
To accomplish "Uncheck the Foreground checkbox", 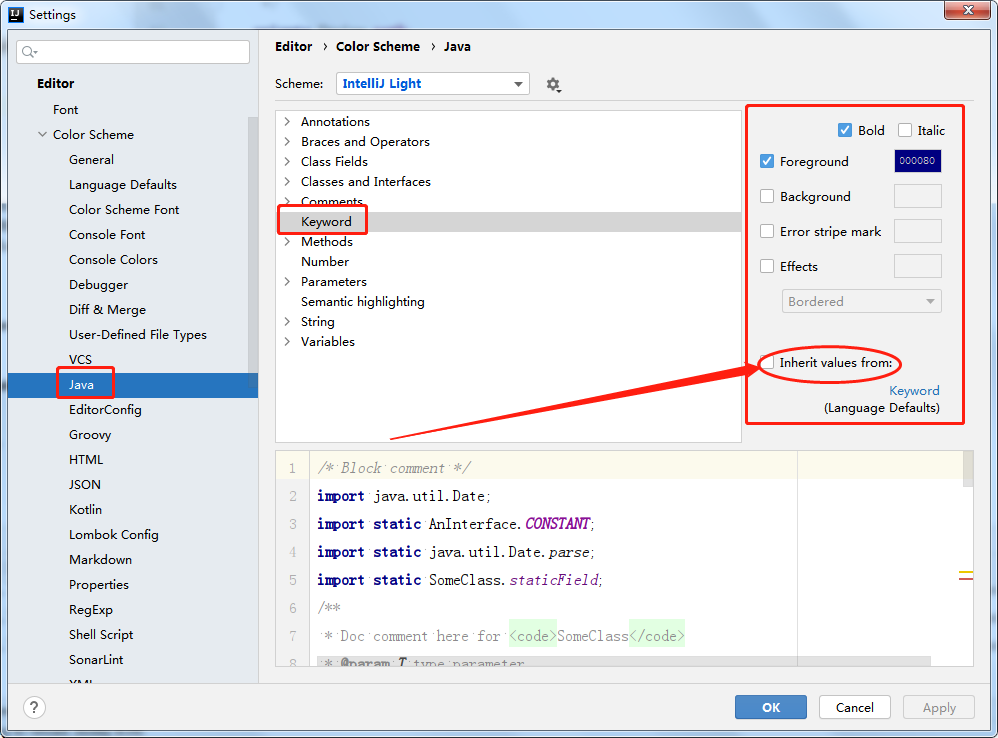I will (x=767, y=162).
